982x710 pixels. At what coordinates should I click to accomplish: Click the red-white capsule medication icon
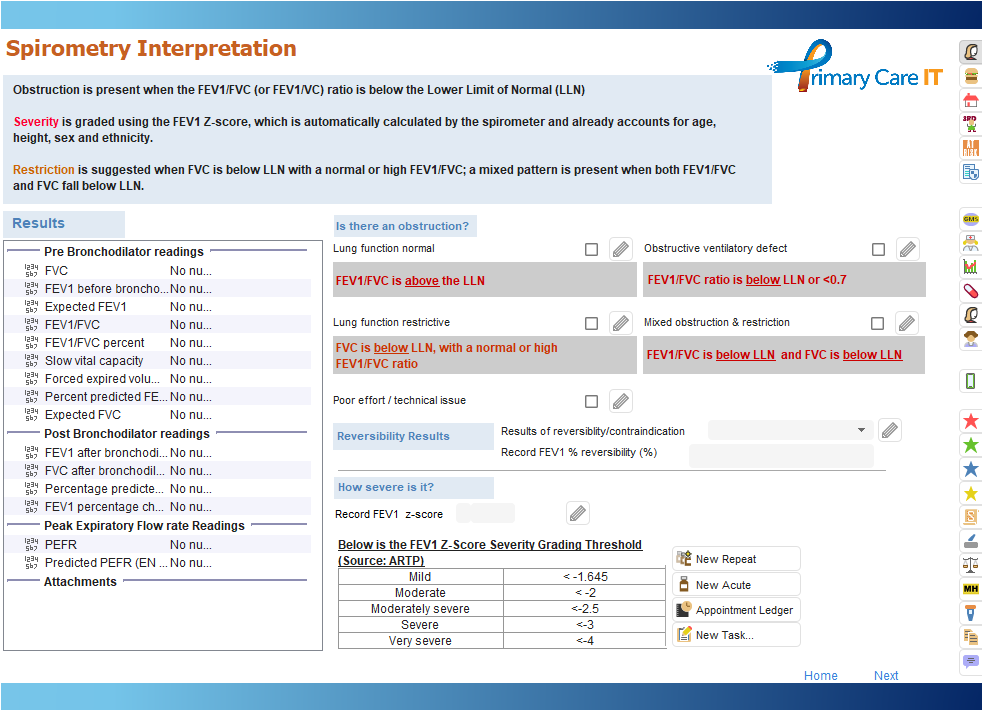pos(970,291)
